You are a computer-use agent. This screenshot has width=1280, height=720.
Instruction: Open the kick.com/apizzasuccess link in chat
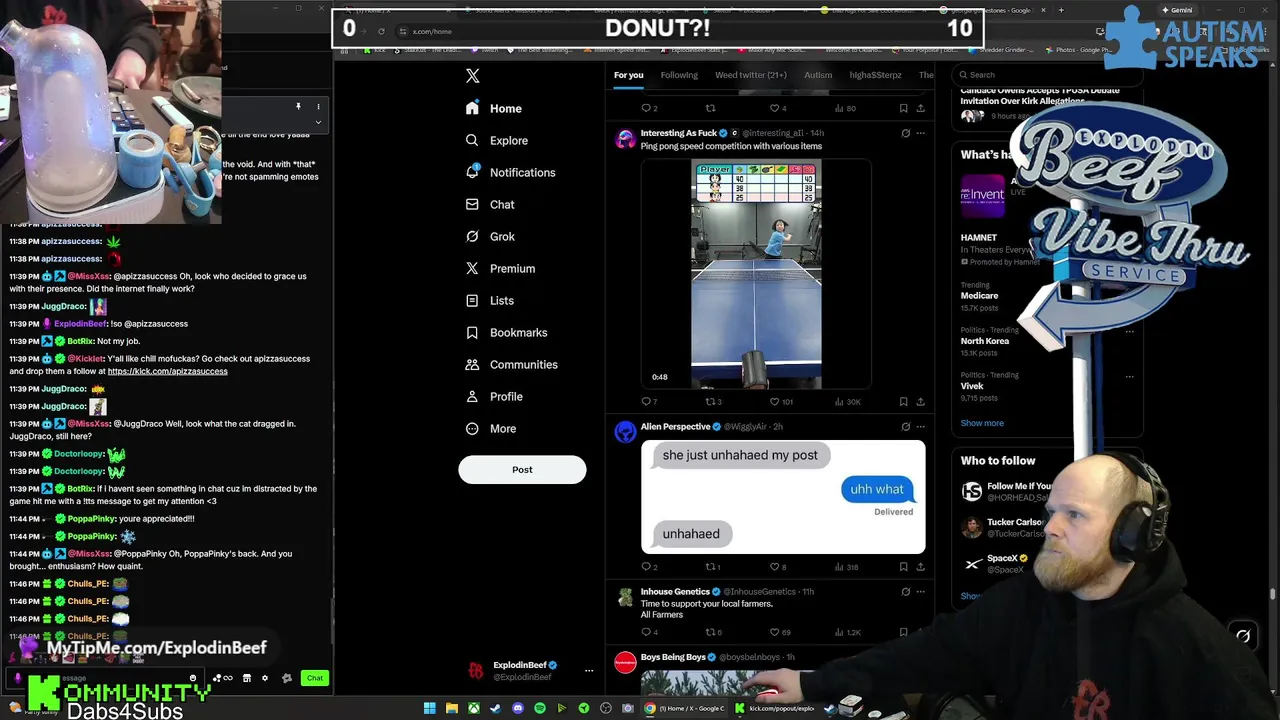pyautogui.click(x=167, y=372)
